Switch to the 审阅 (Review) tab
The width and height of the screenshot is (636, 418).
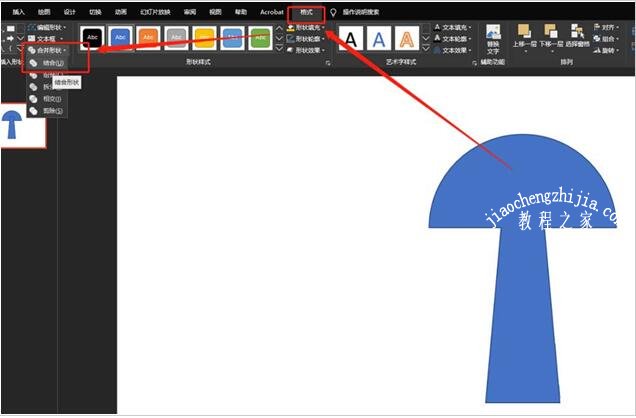(x=190, y=12)
